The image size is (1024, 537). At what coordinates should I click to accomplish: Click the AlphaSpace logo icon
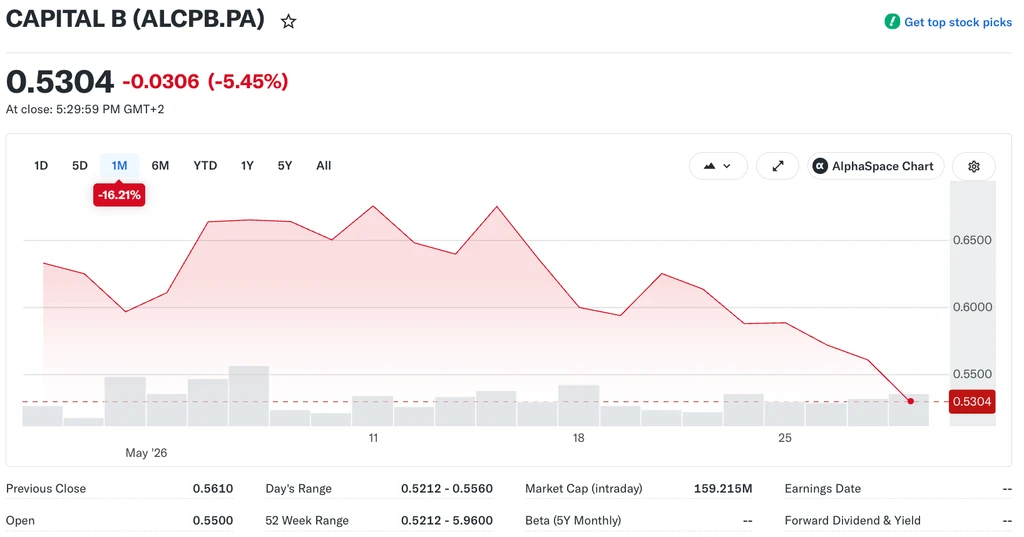820,166
